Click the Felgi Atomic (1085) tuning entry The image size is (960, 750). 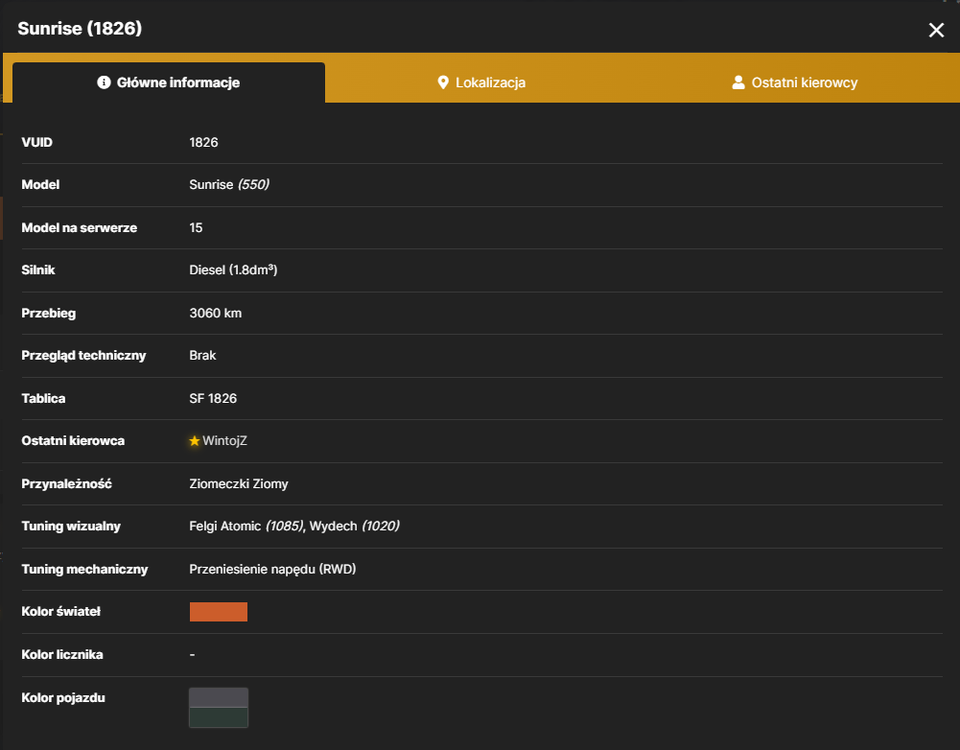[x=247, y=526]
